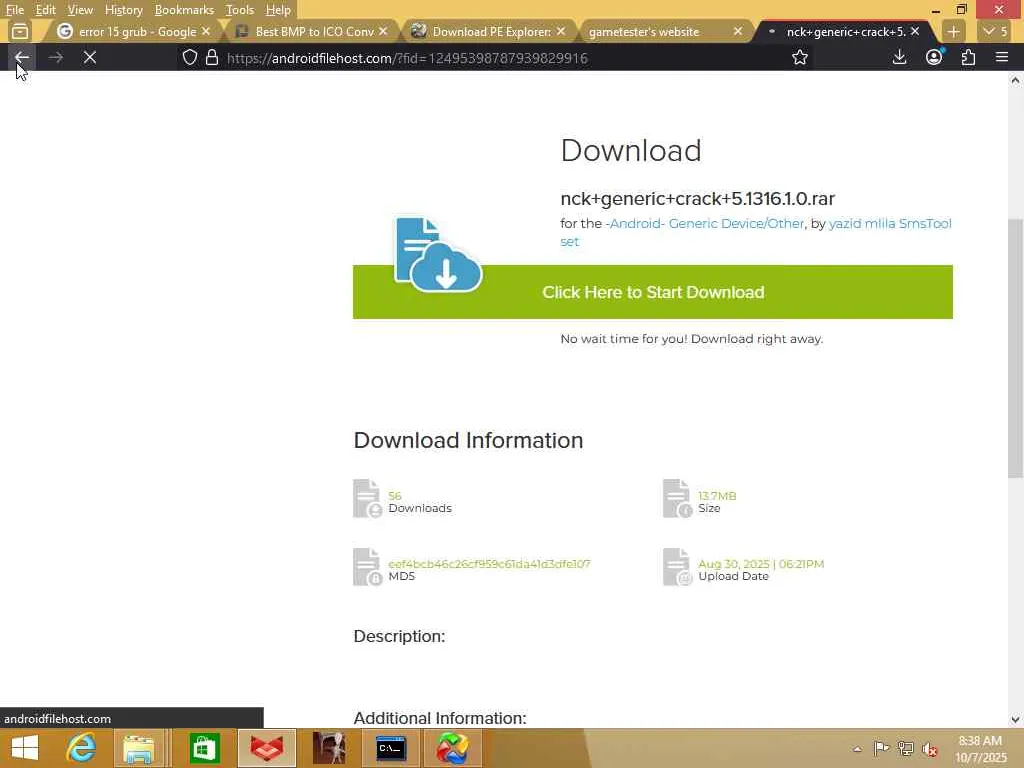This screenshot has width=1024, height=768.
Task: Click the cloud download file icon
Action: coord(438,255)
